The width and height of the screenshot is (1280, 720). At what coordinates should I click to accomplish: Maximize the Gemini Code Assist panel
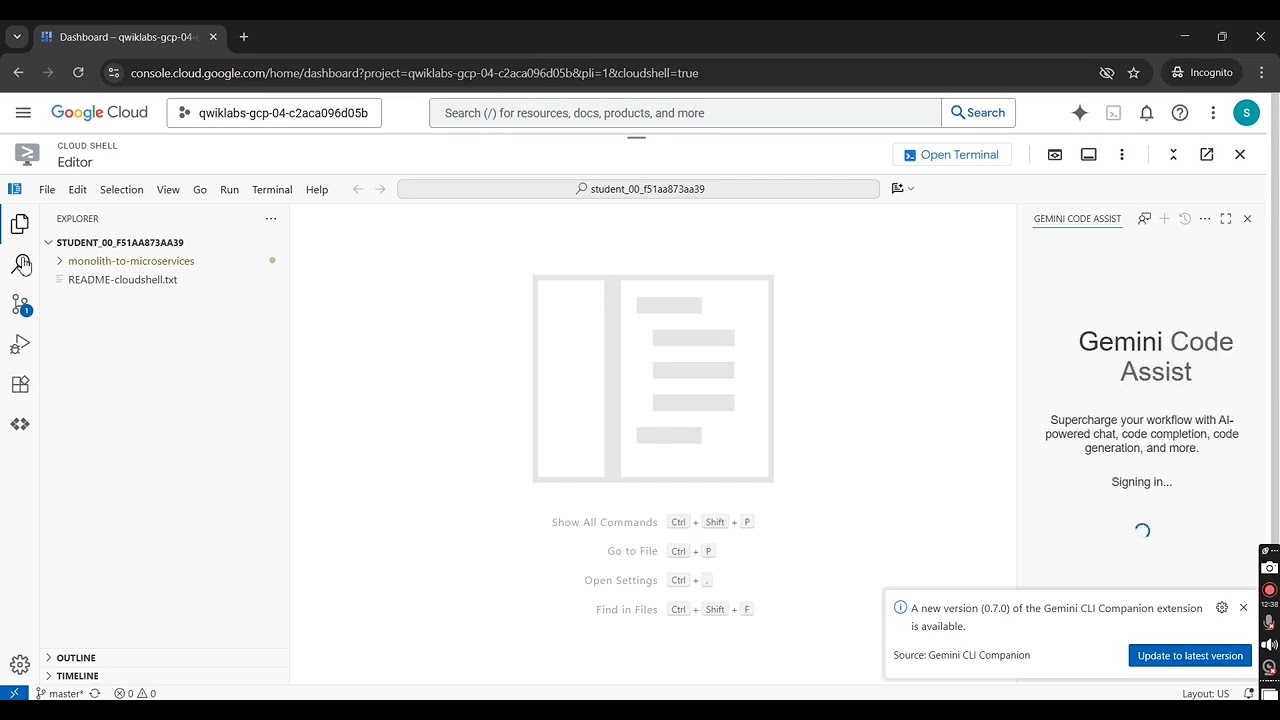[x=1226, y=219]
